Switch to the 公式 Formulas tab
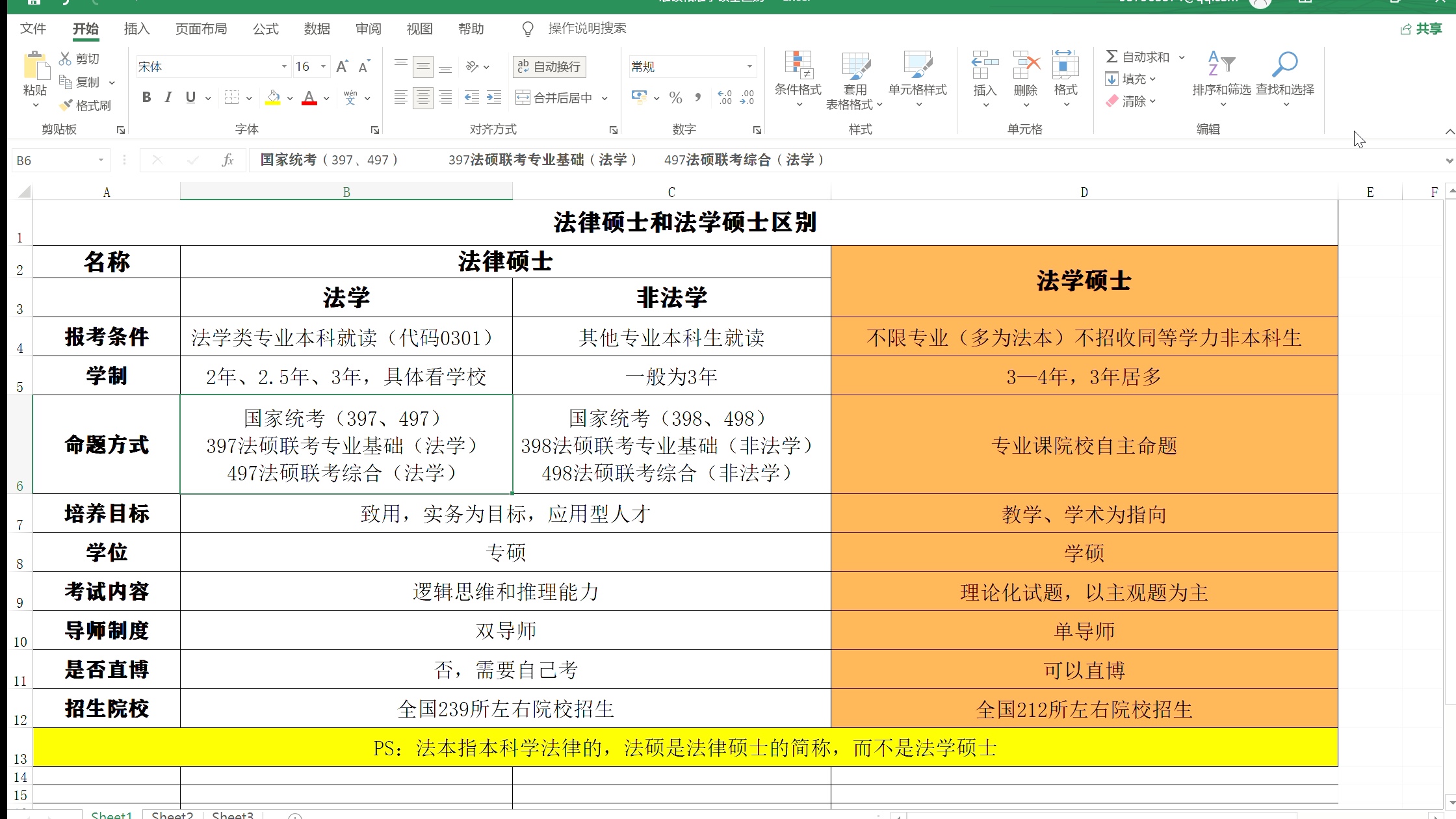 (265, 29)
